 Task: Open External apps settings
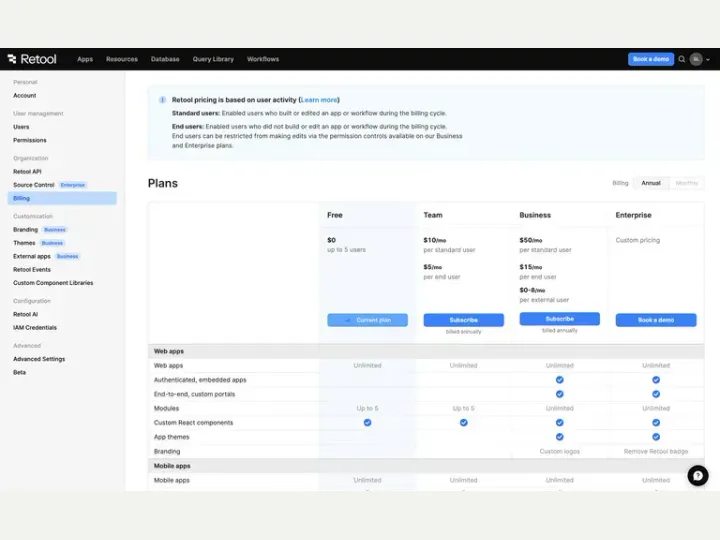click(x=32, y=256)
